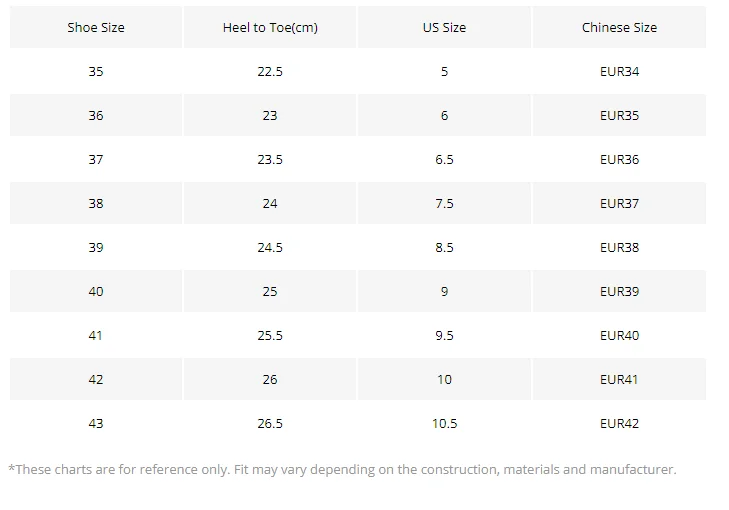The height and width of the screenshot is (510, 729).
Task: Click the EUR34 Chinese size cell
Action: coord(619,71)
